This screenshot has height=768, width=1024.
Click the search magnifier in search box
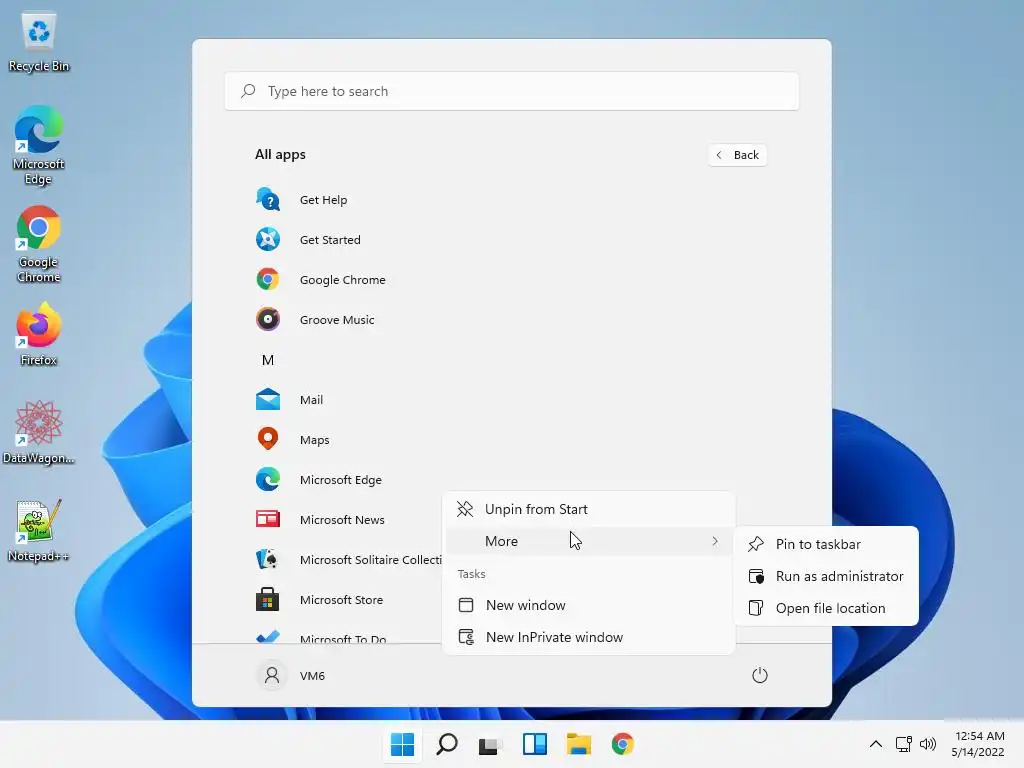[x=248, y=91]
